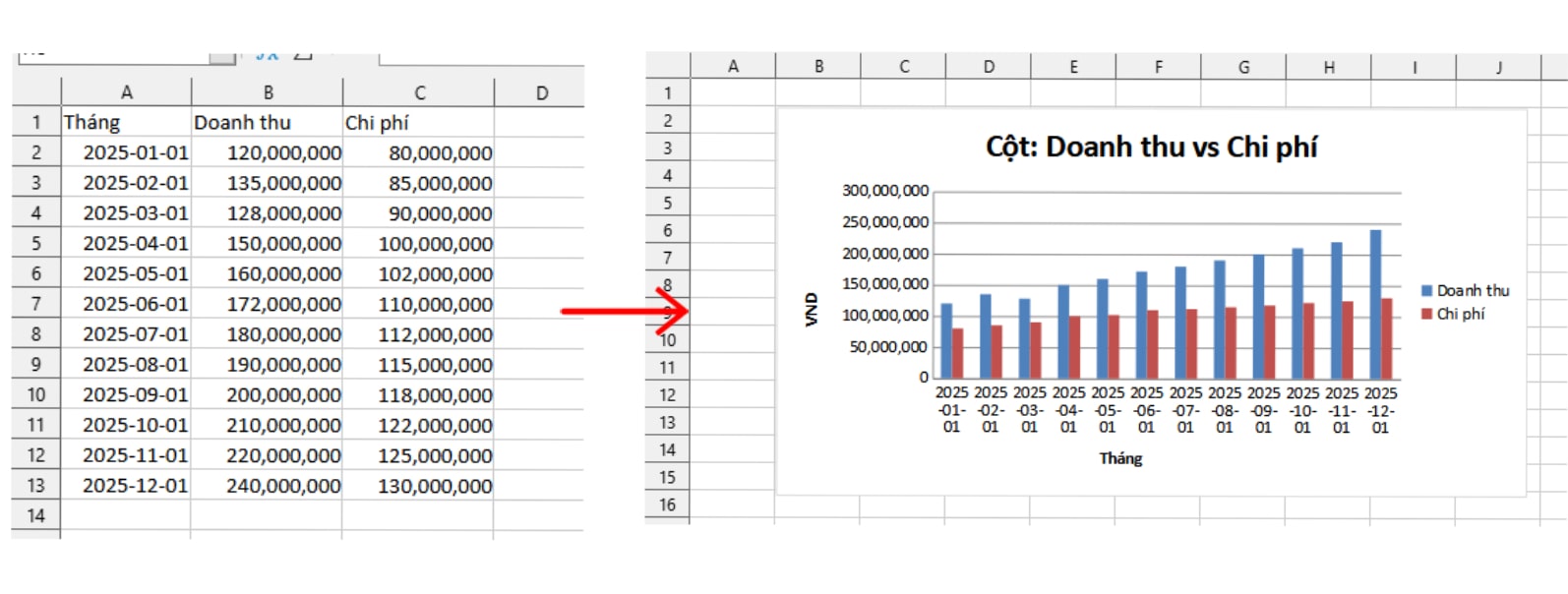Select cell containing 2025-06-01
The image size is (1568, 594).
point(126,304)
